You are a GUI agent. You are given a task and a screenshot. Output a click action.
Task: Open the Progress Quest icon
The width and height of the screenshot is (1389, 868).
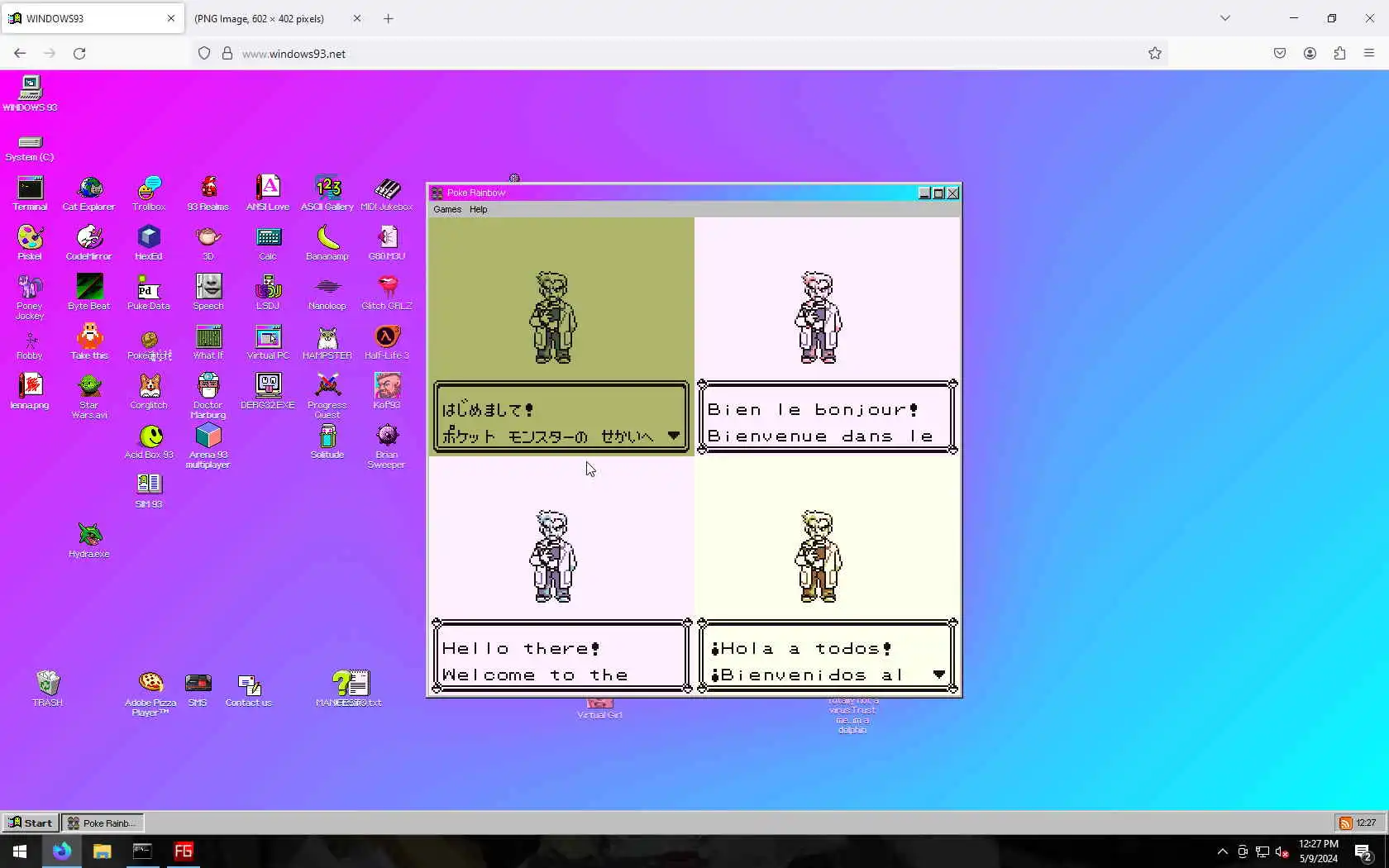pyautogui.click(x=327, y=397)
